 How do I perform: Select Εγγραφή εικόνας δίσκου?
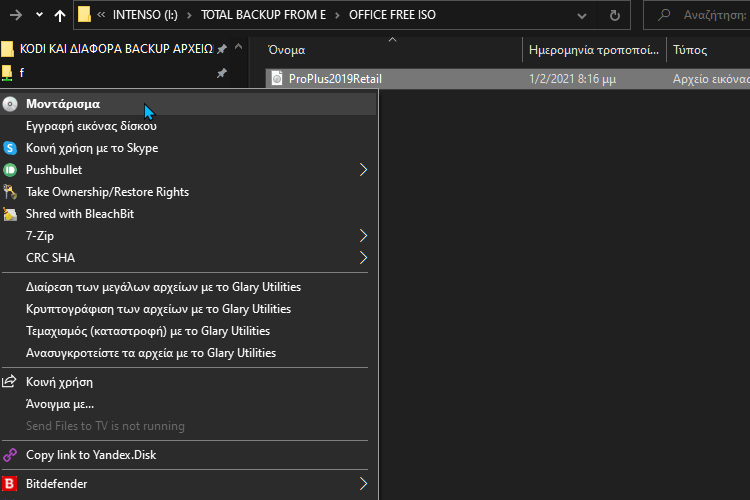(x=188, y=126)
